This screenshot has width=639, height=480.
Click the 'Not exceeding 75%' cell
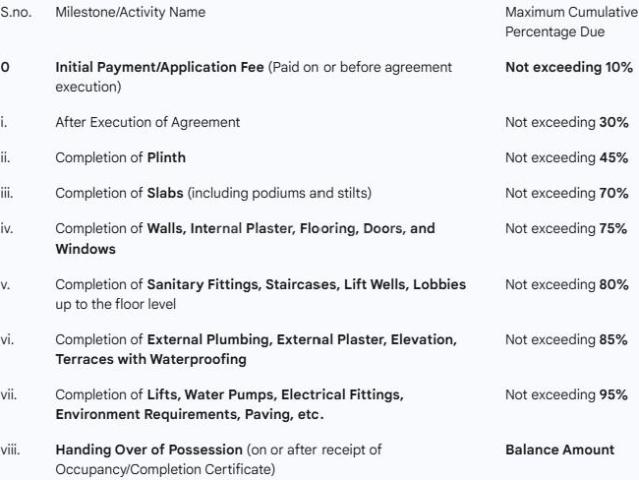(x=566, y=228)
